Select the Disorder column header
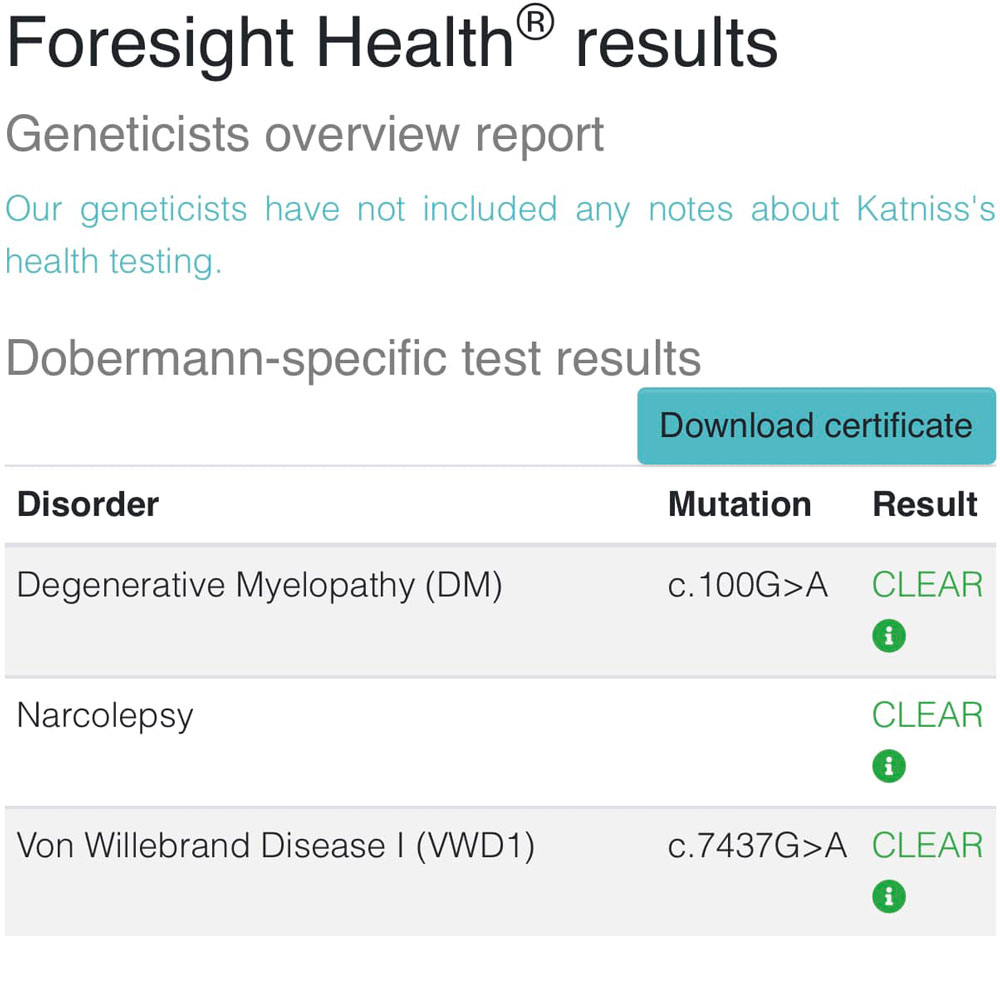The height and width of the screenshot is (983, 1000). 88,505
